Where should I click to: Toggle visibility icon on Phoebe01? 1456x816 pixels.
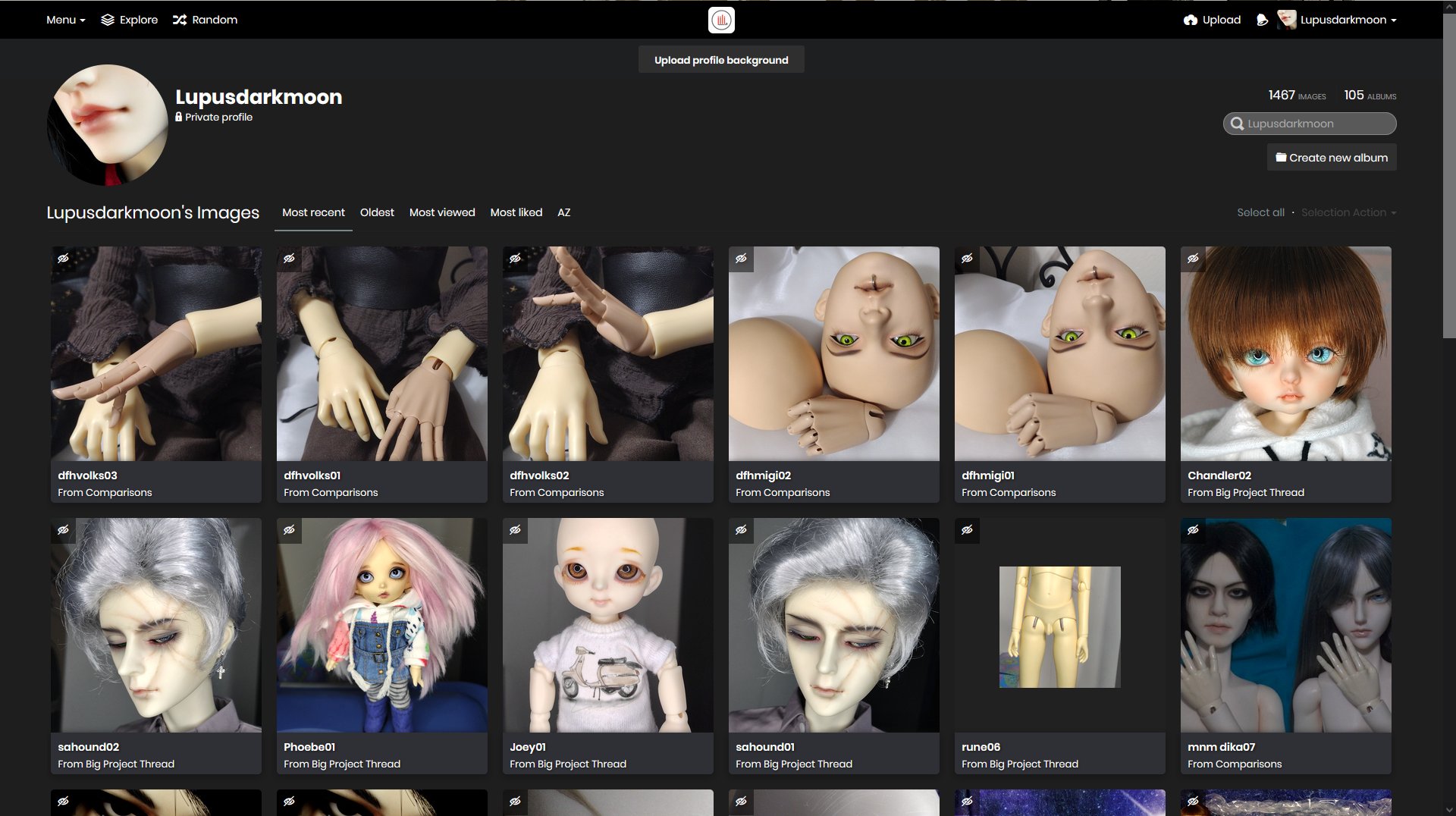click(x=290, y=530)
